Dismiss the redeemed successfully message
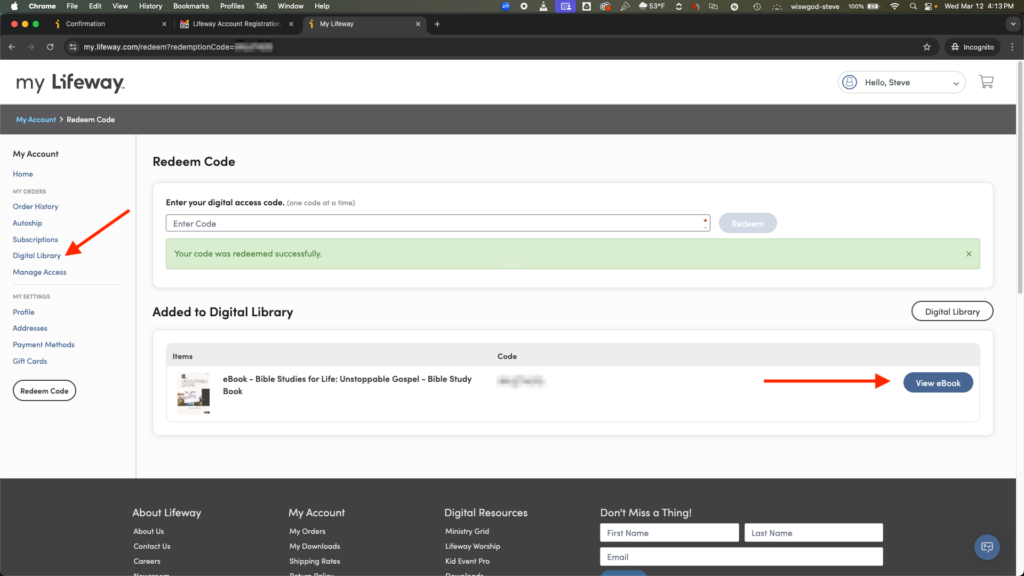This screenshot has width=1024, height=576. coord(968,254)
